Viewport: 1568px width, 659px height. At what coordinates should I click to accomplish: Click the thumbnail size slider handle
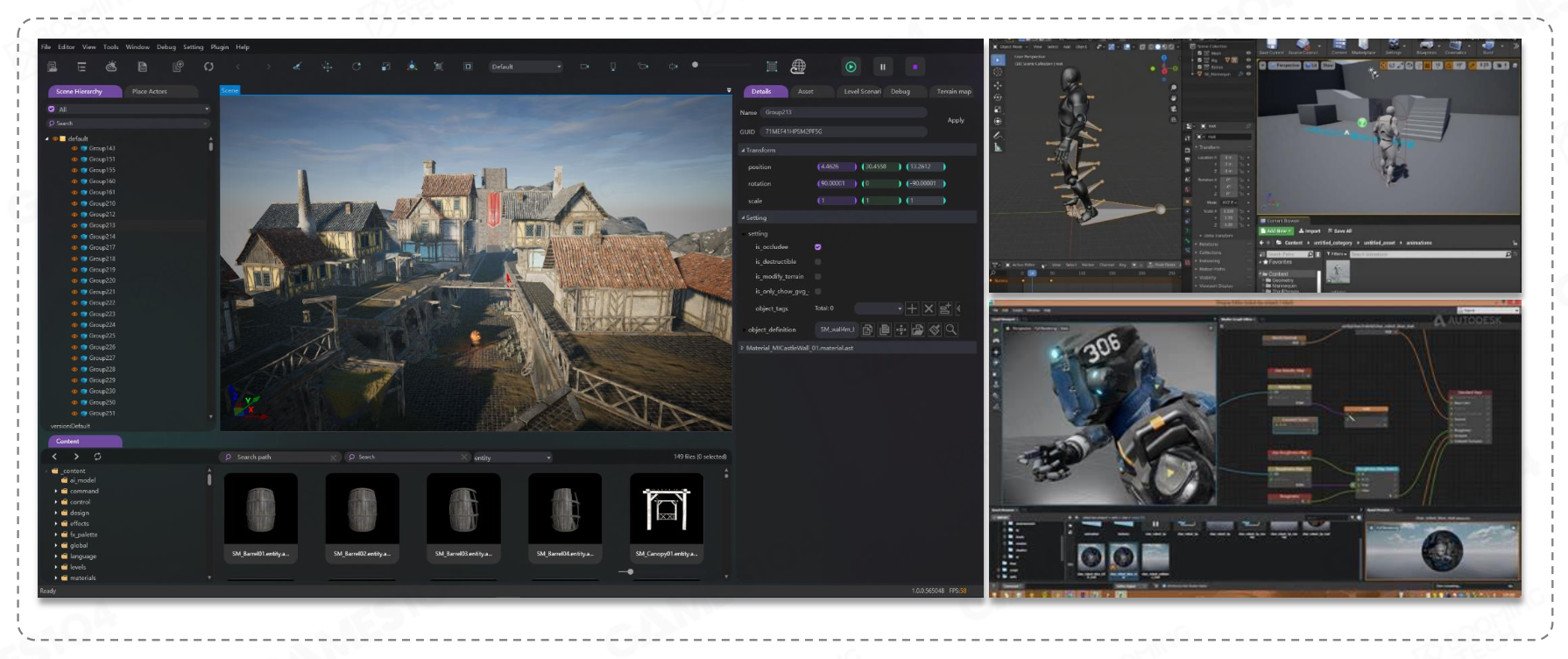(630, 571)
